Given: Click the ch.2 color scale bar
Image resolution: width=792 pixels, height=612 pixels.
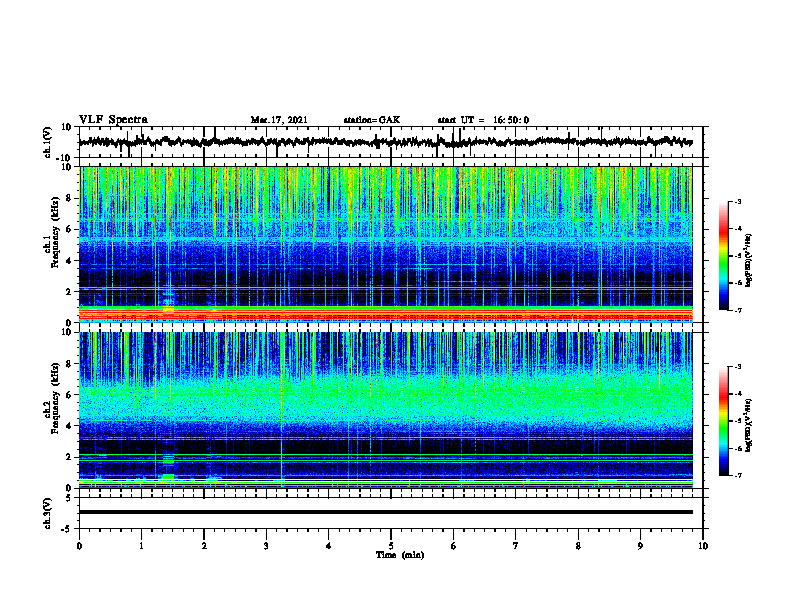Looking at the screenshot, I should click(723, 421).
